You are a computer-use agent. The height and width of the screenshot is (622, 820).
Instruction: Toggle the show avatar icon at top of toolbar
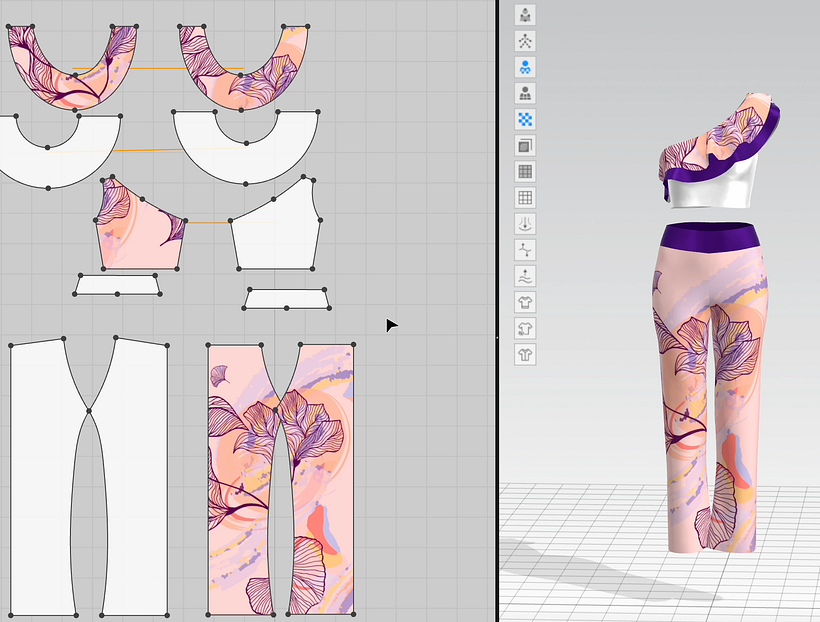point(525,15)
